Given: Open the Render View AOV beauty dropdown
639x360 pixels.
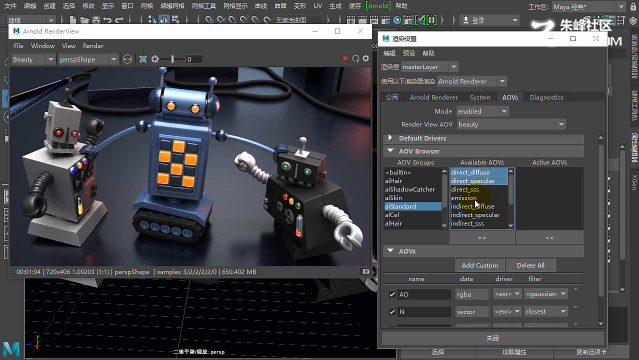Looking at the screenshot, I should point(511,124).
